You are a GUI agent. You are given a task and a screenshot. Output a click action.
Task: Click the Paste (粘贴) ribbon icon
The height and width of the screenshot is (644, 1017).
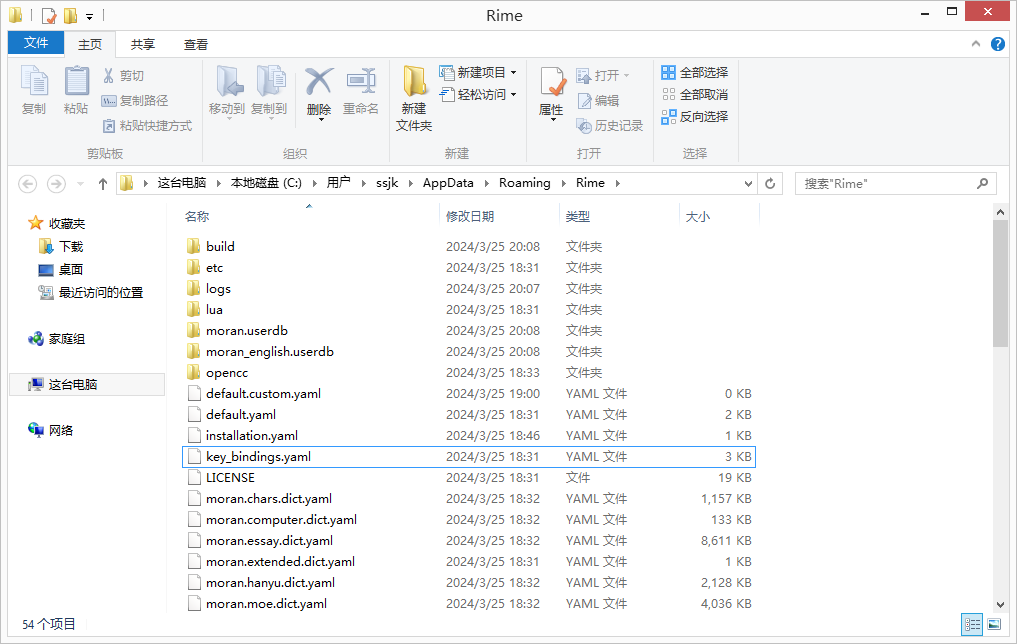(77, 82)
